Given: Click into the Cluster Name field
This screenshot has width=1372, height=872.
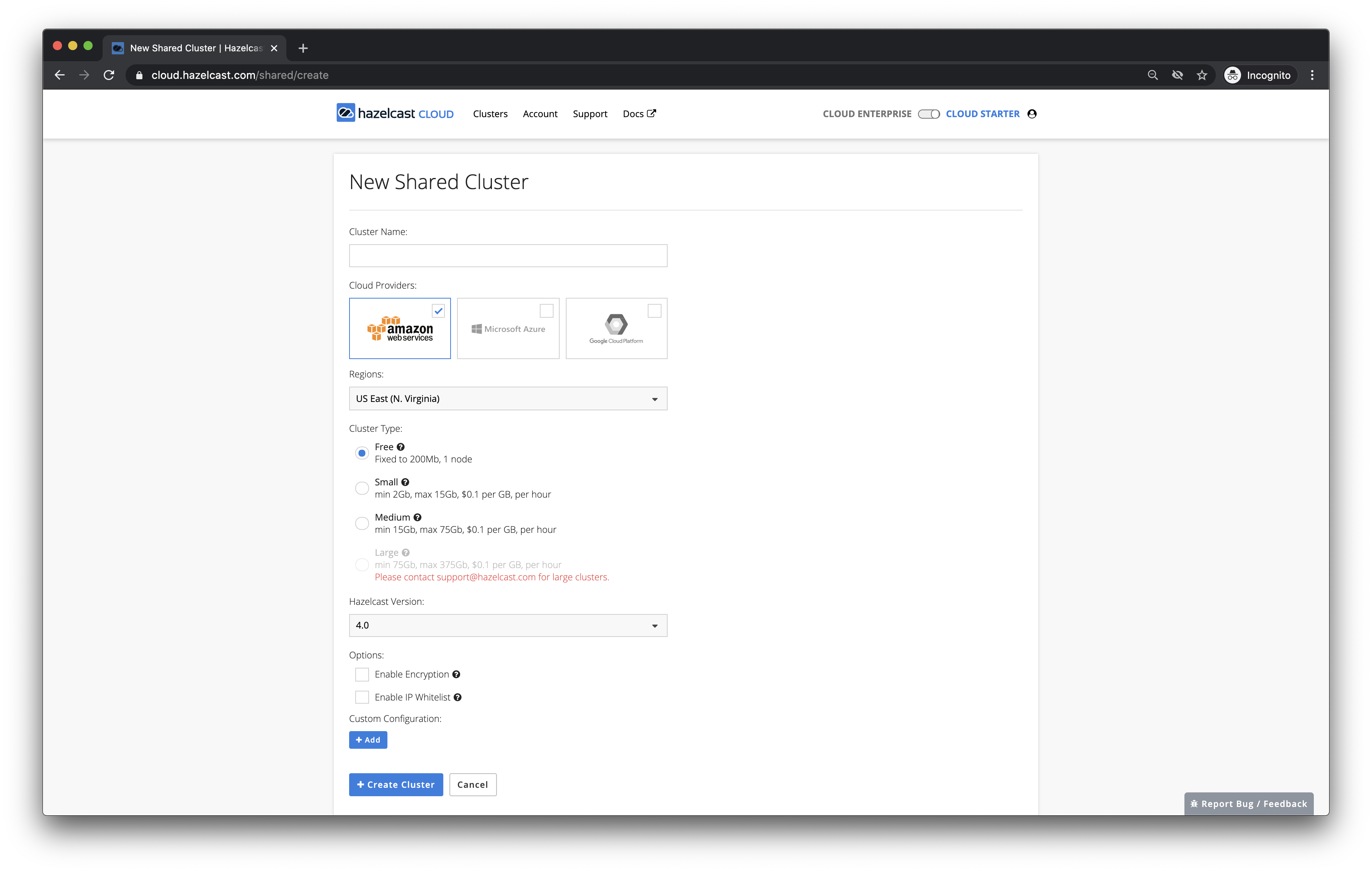Looking at the screenshot, I should tap(508, 256).
